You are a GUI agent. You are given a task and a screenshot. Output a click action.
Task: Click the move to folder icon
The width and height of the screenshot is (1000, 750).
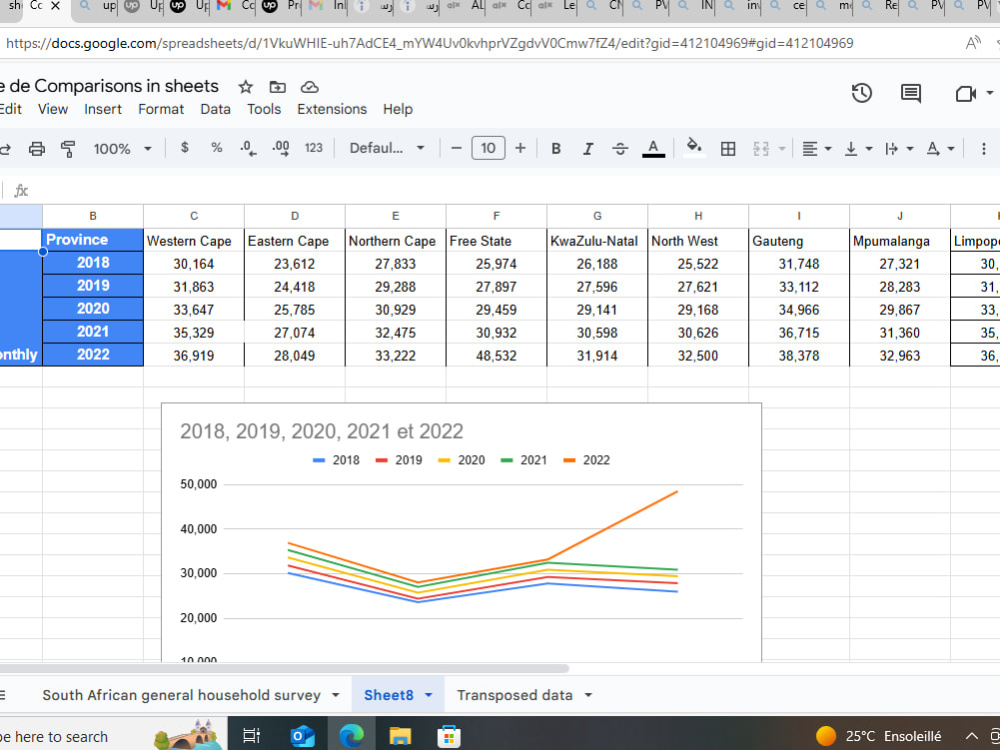277,87
